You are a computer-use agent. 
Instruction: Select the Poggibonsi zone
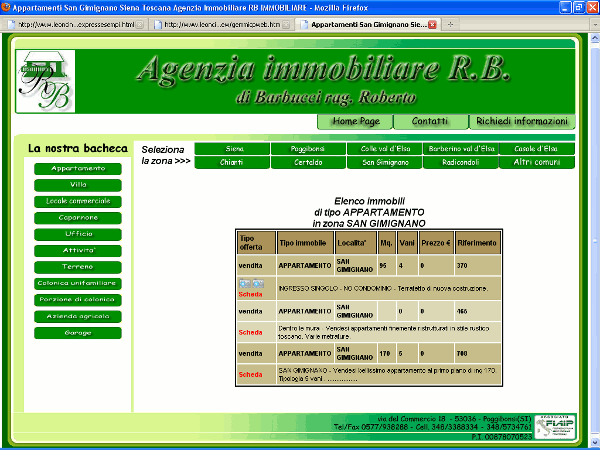pos(308,149)
